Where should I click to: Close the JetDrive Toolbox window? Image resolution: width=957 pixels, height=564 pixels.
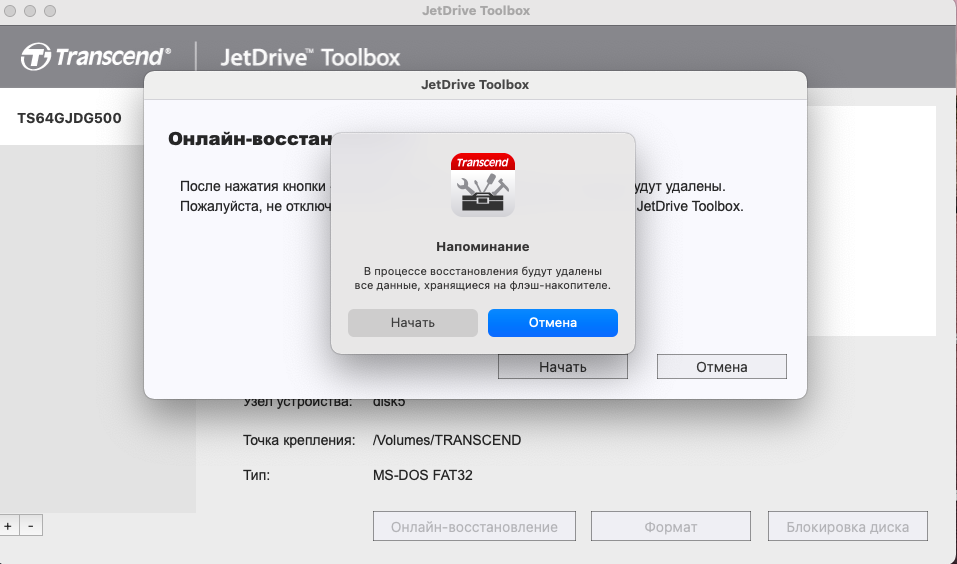[10, 11]
